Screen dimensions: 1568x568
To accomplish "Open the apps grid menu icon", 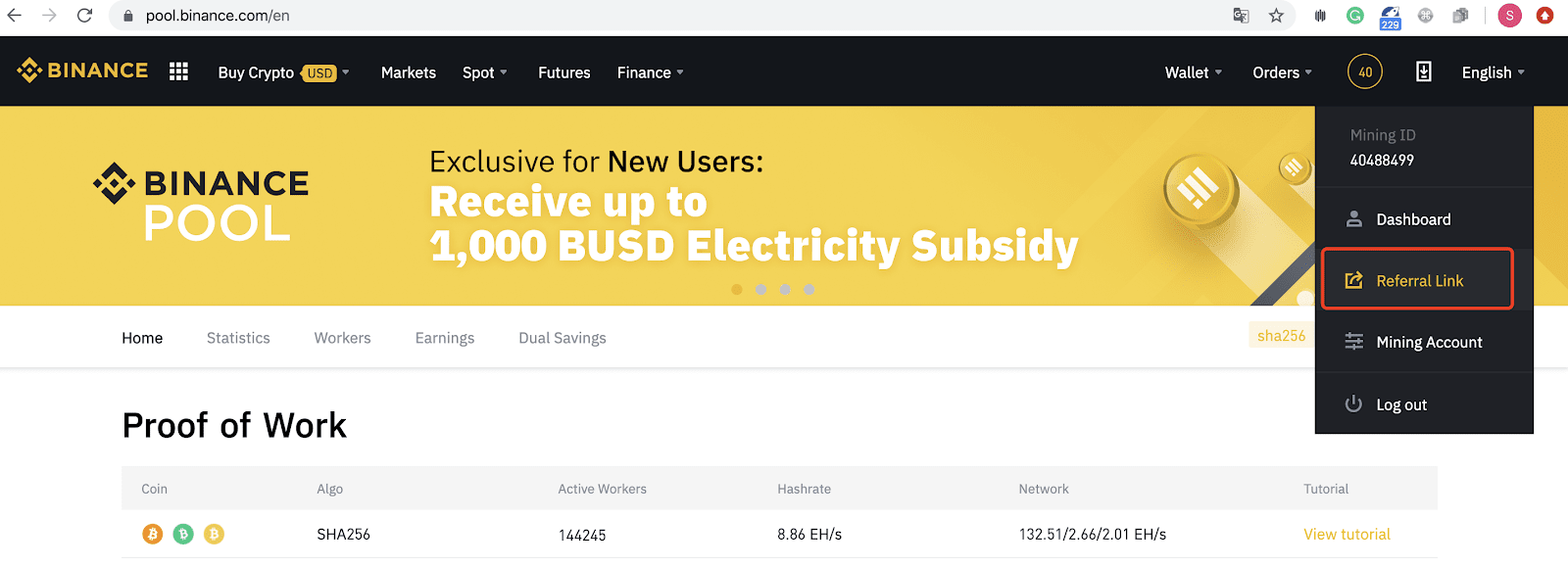I will [x=178, y=71].
